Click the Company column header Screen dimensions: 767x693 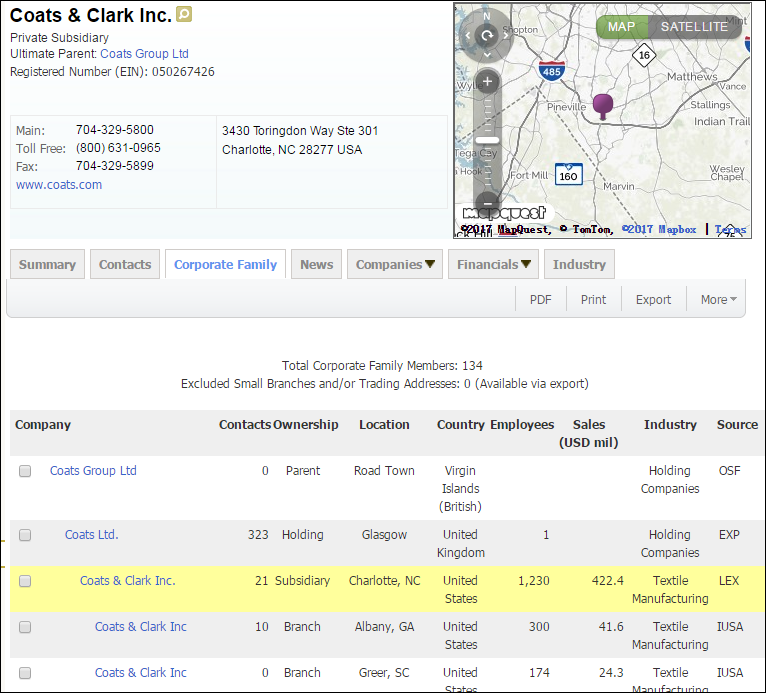(x=43, y=425)
